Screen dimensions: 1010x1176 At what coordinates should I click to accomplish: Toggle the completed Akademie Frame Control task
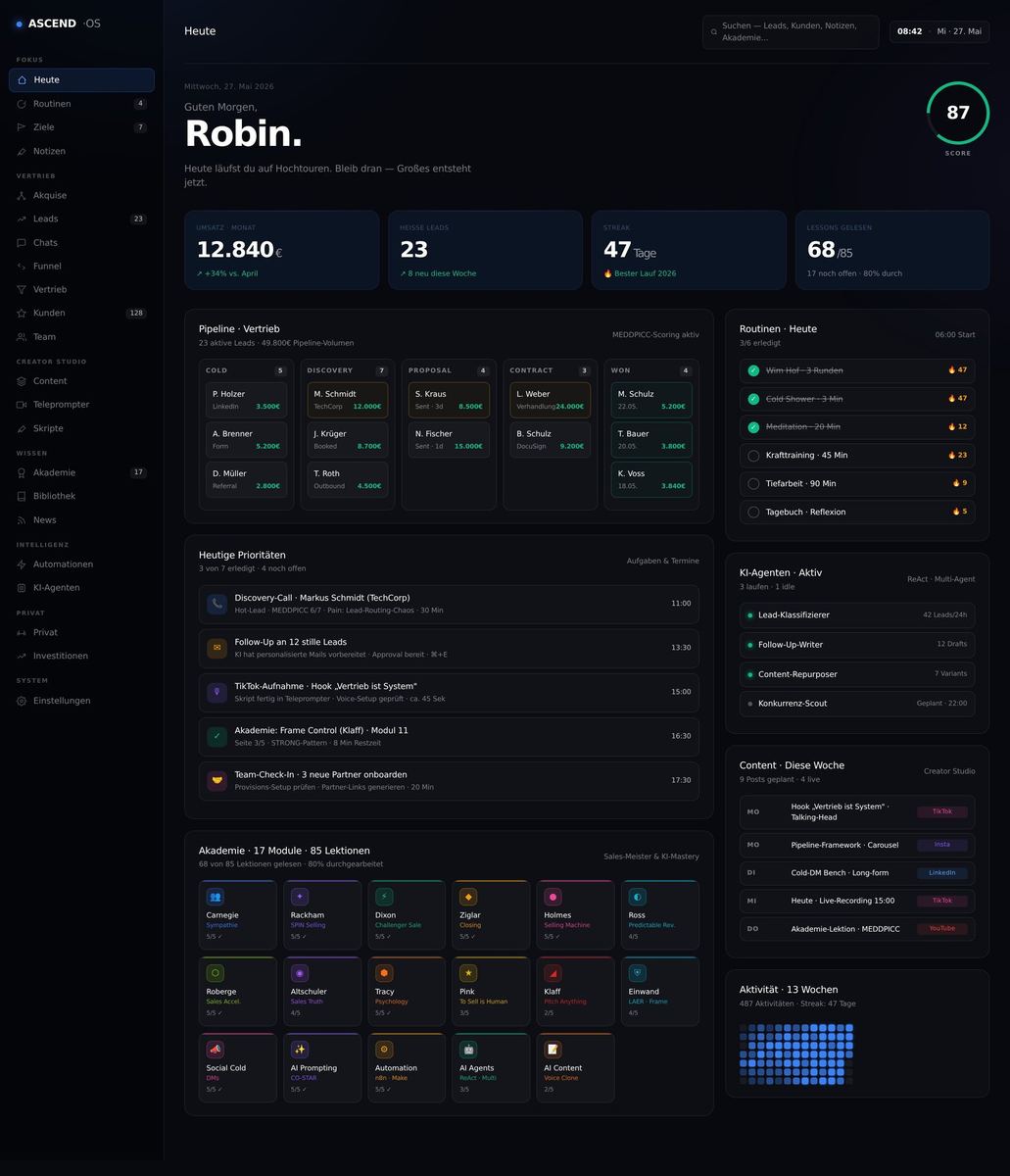[x=216, y=736]
